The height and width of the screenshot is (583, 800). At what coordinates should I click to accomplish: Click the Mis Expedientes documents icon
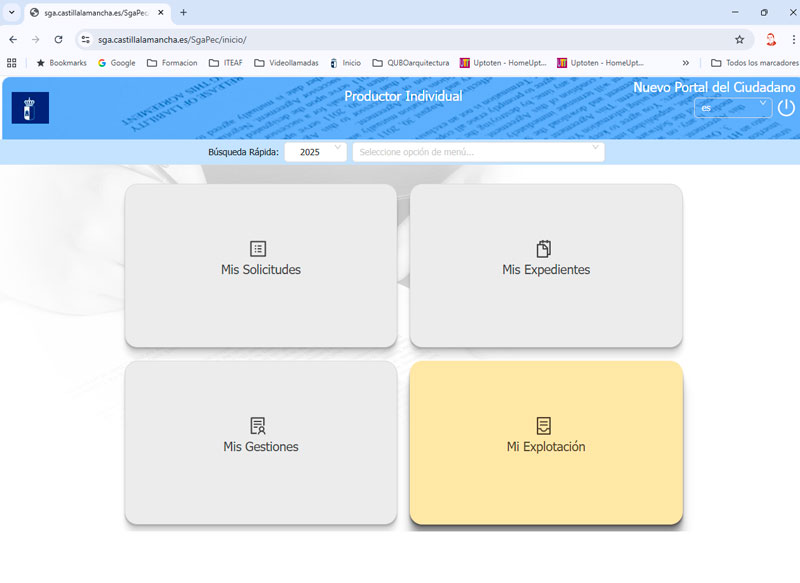[x=544, y=249]
